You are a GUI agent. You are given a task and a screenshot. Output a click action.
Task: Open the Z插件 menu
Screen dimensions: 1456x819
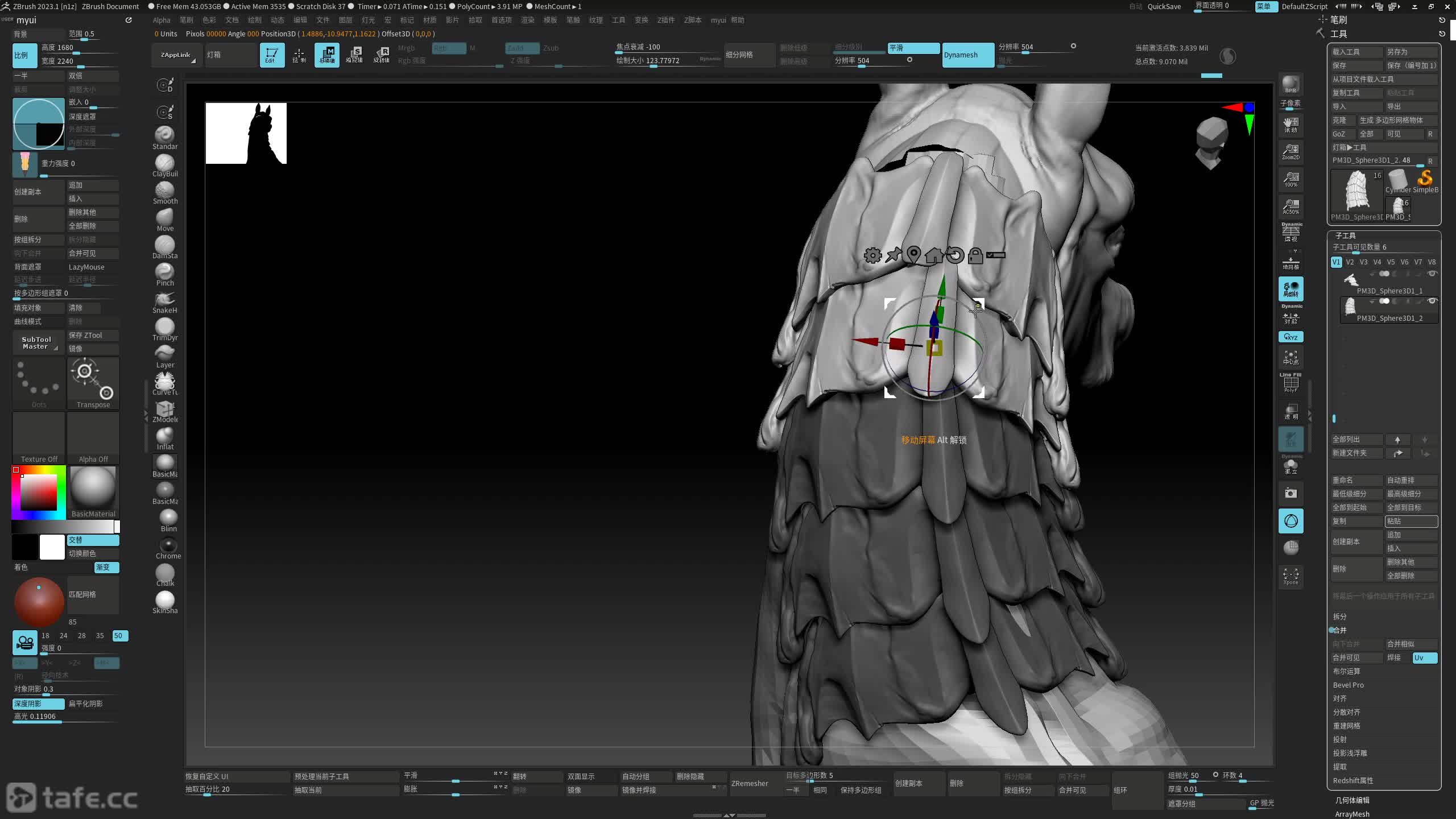(x=665, y=20)
